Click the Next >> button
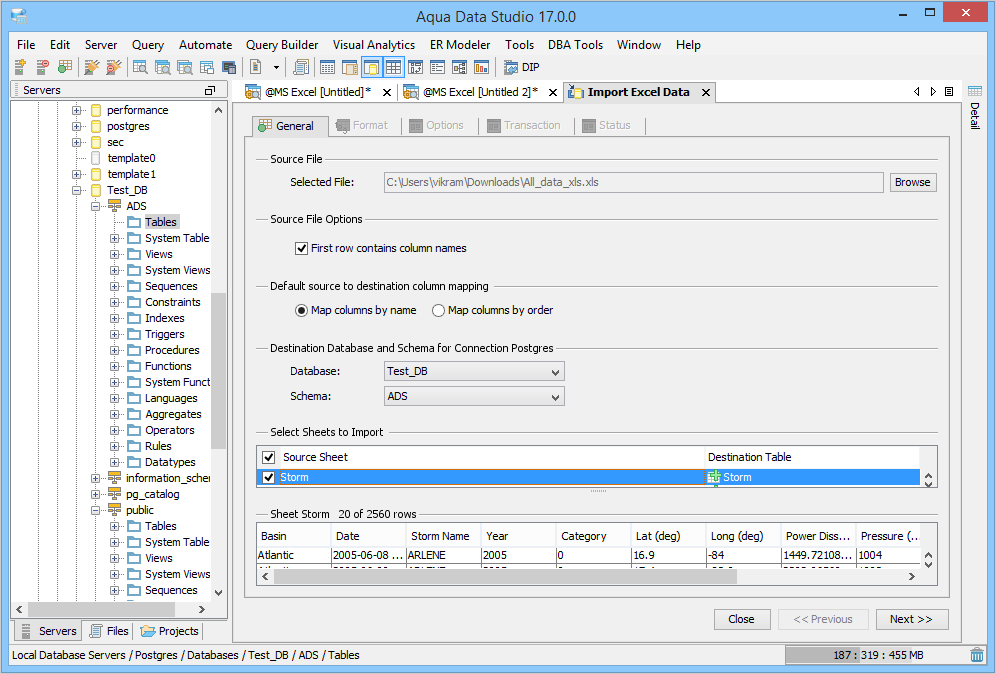 point(912,619)
